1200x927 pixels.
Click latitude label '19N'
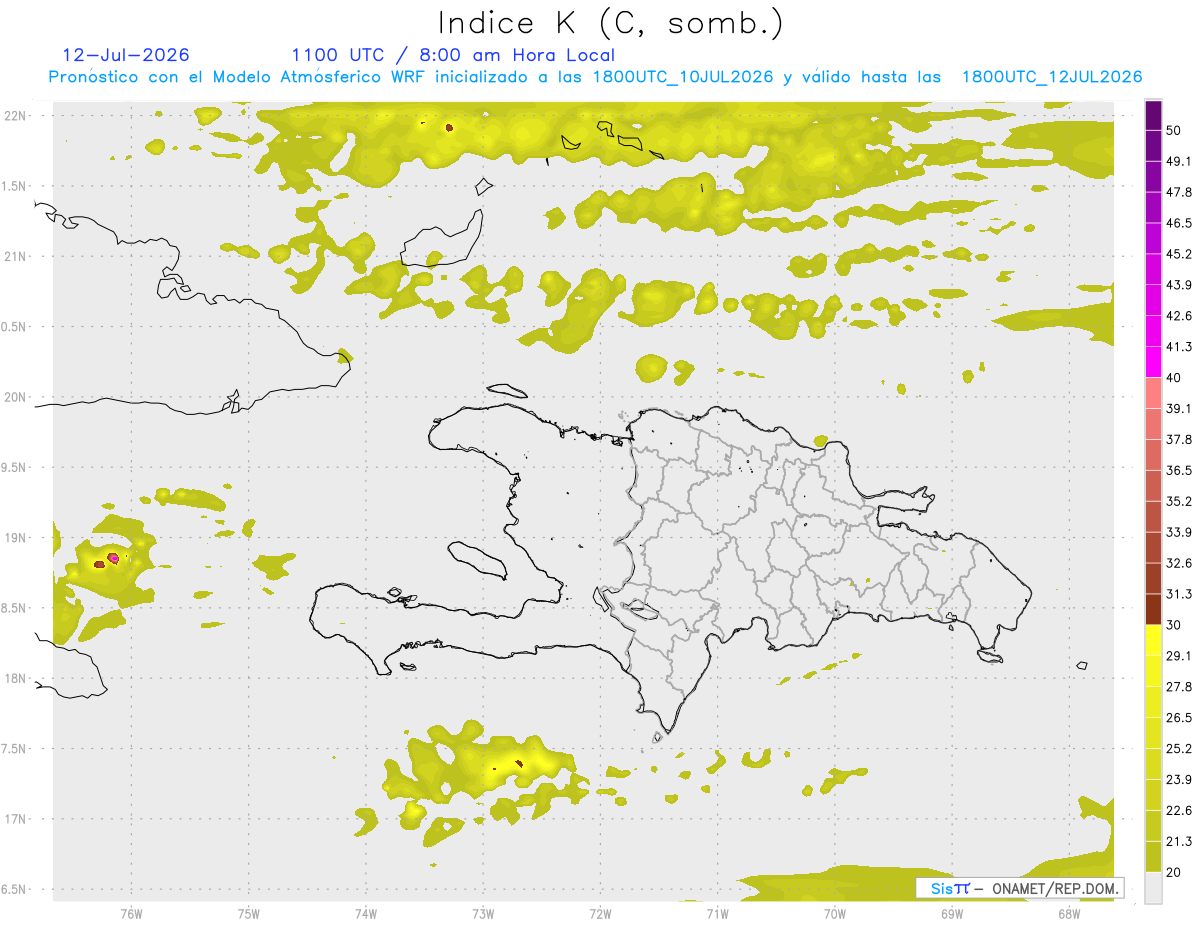[16, 538]
